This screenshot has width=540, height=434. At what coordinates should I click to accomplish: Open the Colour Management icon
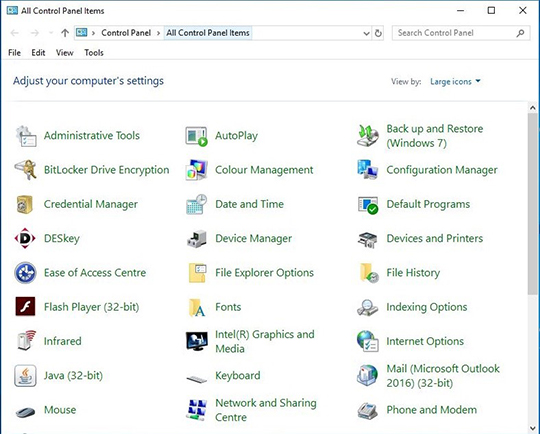pos(197,170)
